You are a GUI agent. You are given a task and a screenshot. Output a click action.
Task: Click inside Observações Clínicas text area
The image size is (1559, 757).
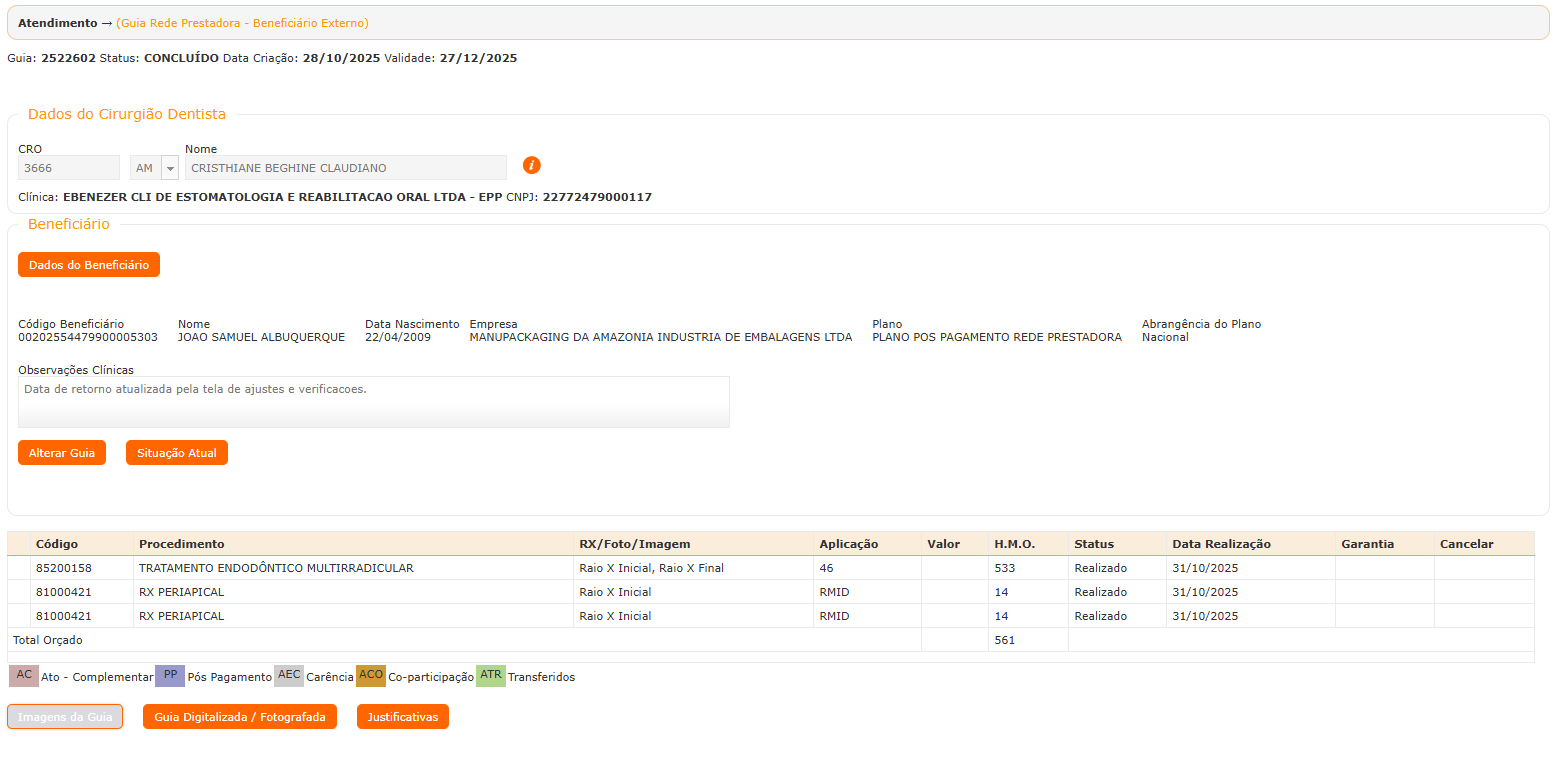pos(373,402)
